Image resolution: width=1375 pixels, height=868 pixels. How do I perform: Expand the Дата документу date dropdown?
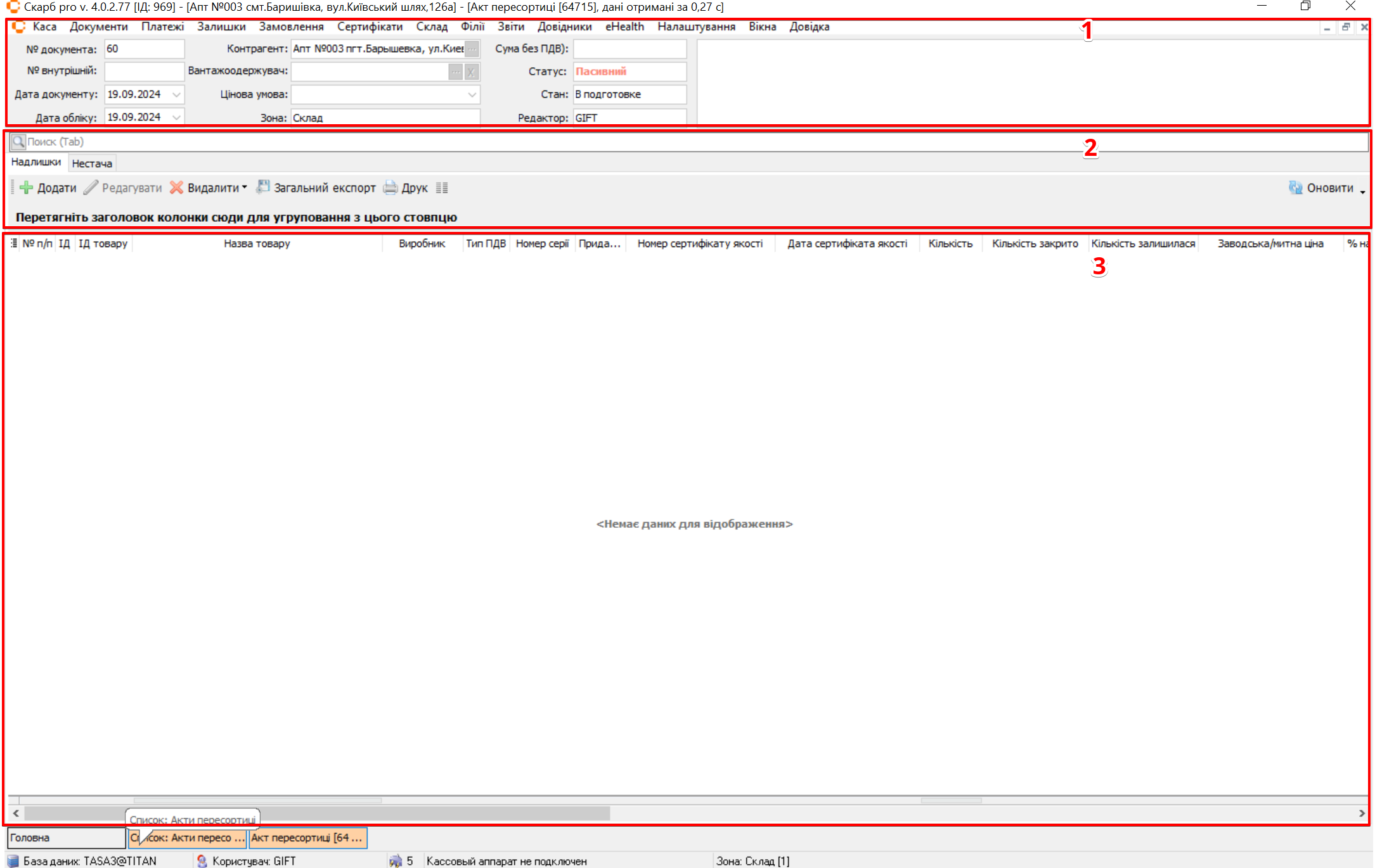point(177,94)
